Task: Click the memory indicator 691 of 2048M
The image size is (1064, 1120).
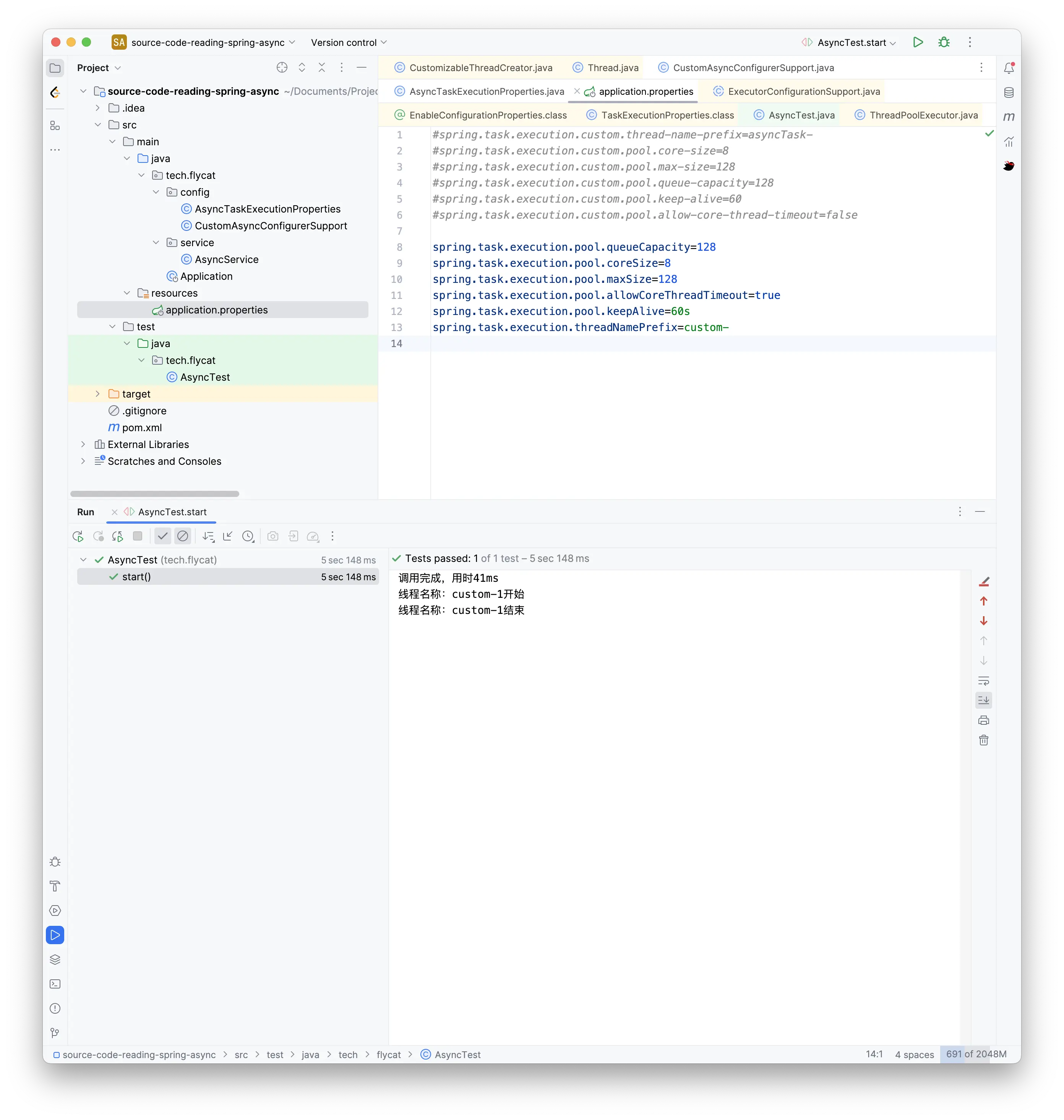Action: tap(976, 1054)
